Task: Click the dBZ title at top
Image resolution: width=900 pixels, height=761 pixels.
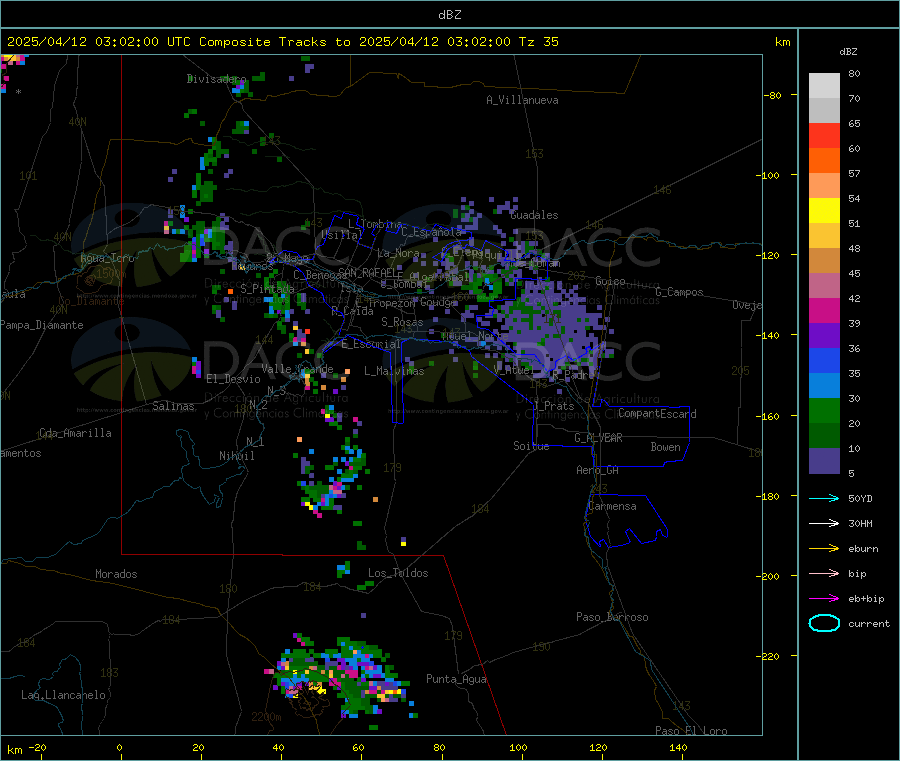Action: pos(449,15)
